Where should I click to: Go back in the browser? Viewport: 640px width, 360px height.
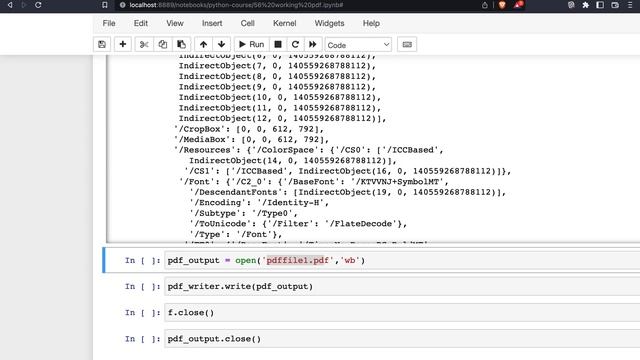(10, 5)
